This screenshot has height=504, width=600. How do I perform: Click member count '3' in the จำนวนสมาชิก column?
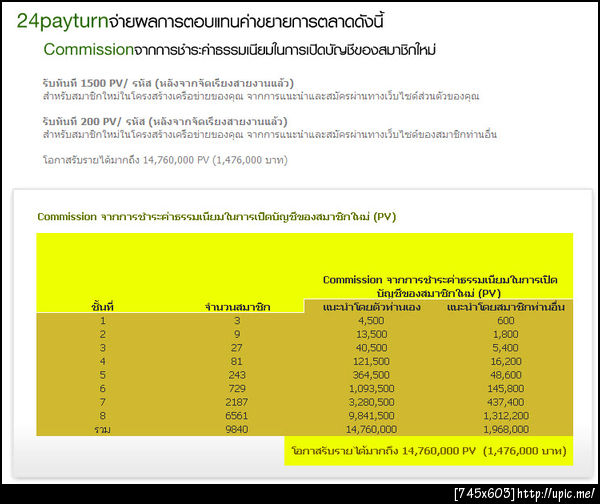coord(237,321)
